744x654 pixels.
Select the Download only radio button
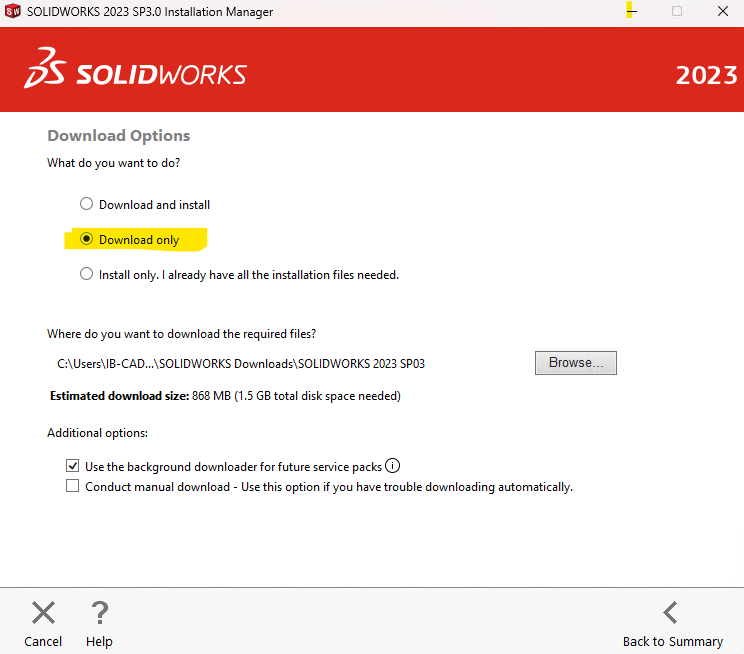[86, 239]
